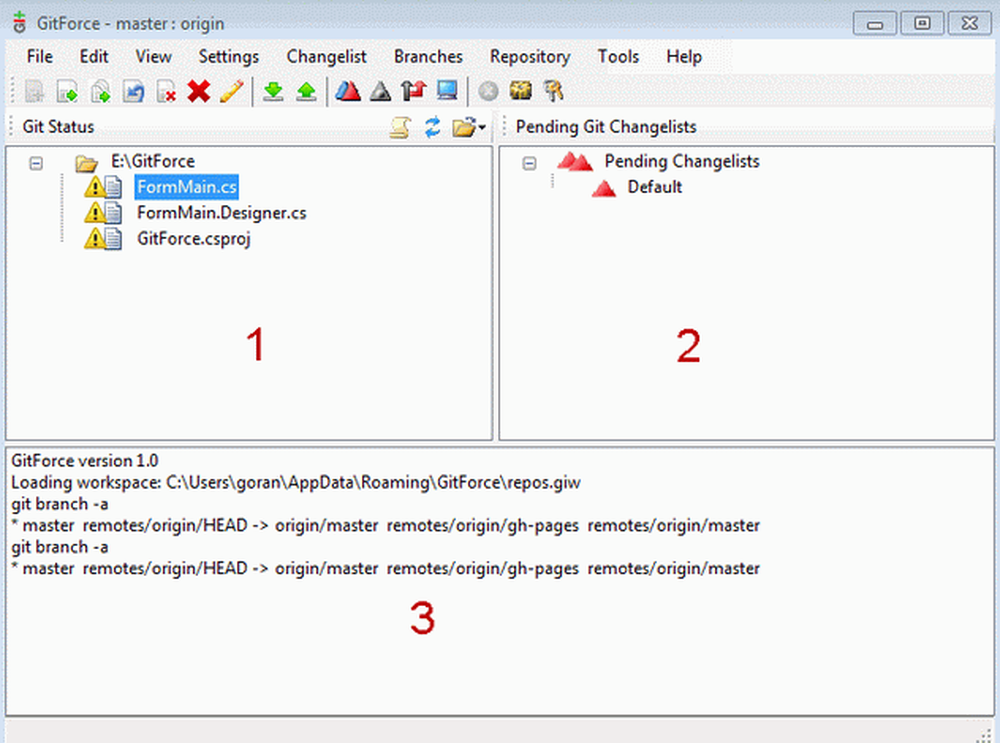Click the scroll icon in Git Status header

click(x=400, y=128)
